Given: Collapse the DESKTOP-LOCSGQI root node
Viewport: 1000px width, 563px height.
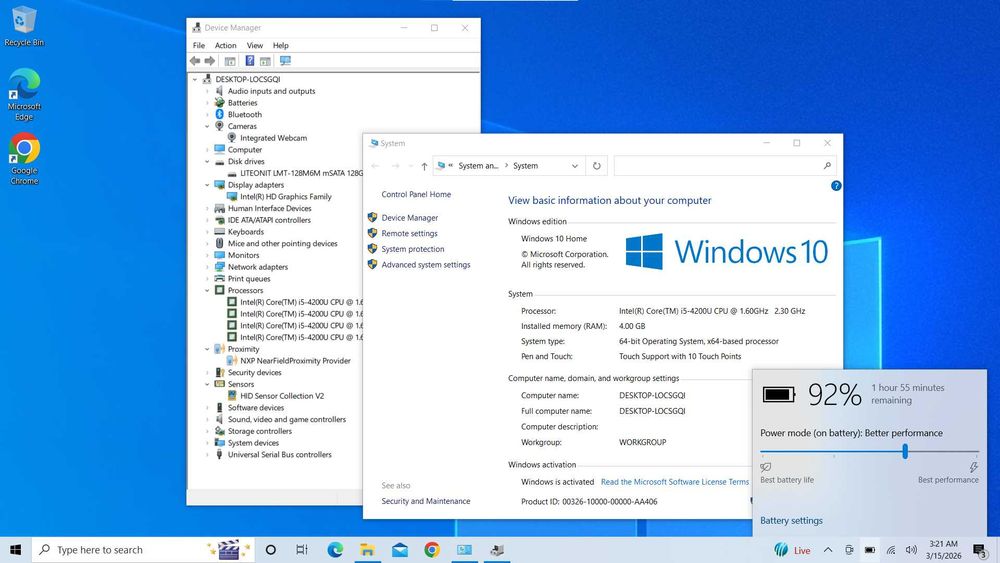Looking at the screenshot, I should click(195, 79).
